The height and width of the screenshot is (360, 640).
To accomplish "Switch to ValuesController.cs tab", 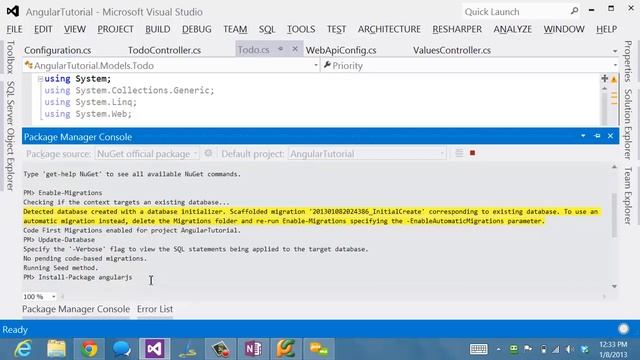I will [452, 50].
